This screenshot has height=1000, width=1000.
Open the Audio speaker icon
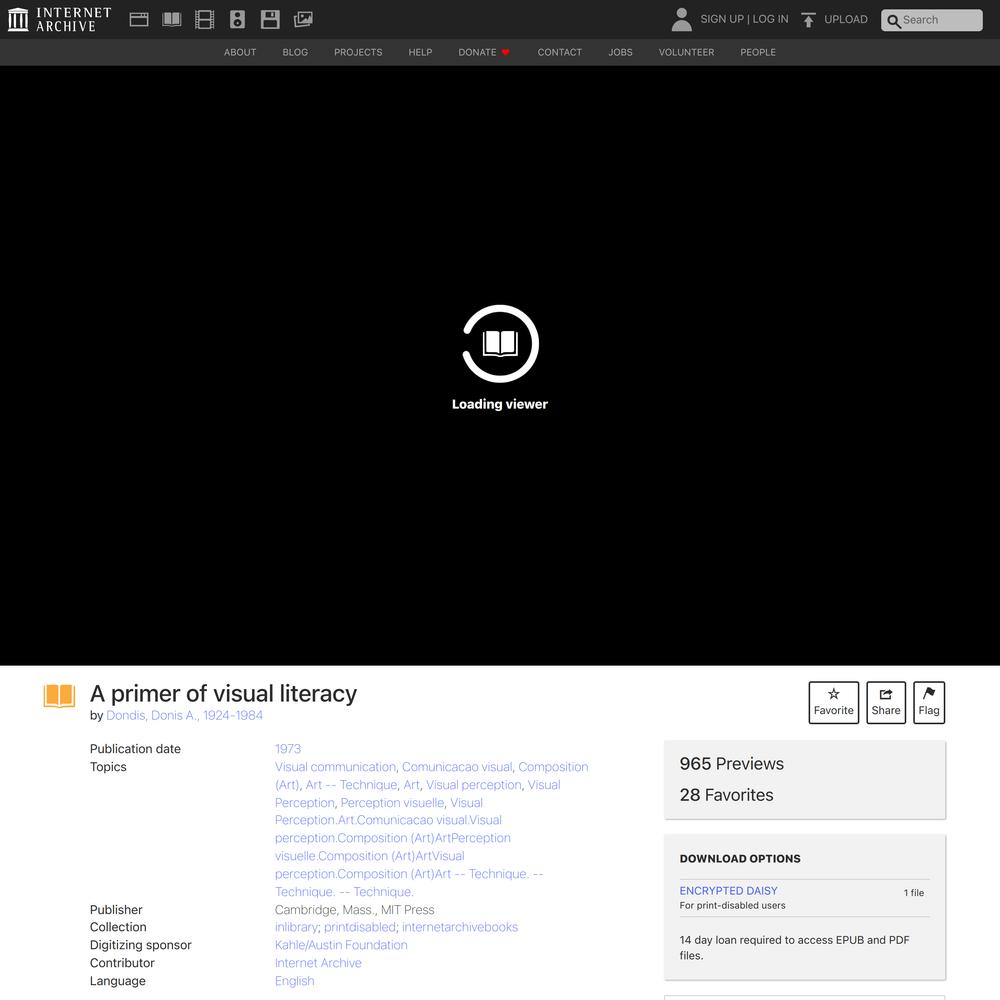pos(237,20)
